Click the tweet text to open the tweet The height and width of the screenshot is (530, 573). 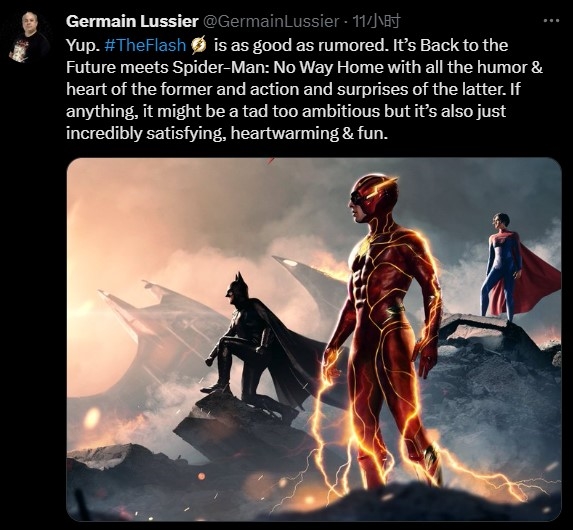[x=304, y=89]
